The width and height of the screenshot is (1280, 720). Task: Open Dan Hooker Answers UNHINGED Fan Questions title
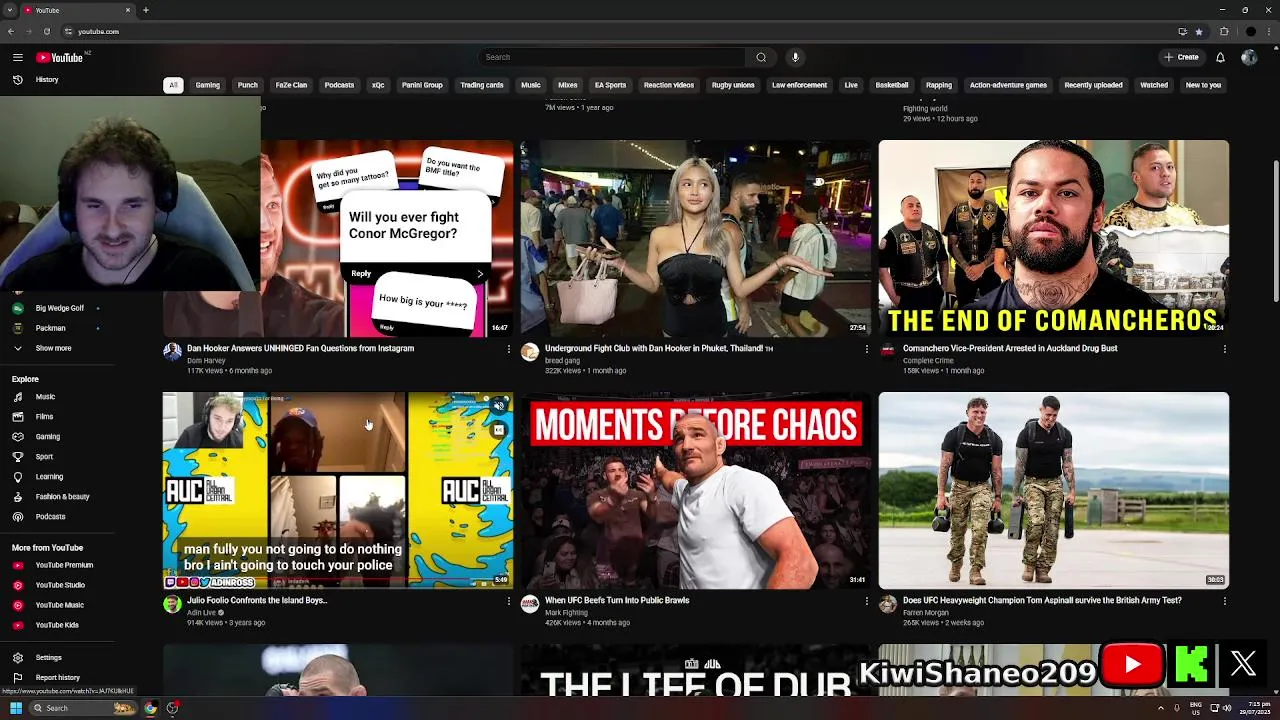coord(300,348)
